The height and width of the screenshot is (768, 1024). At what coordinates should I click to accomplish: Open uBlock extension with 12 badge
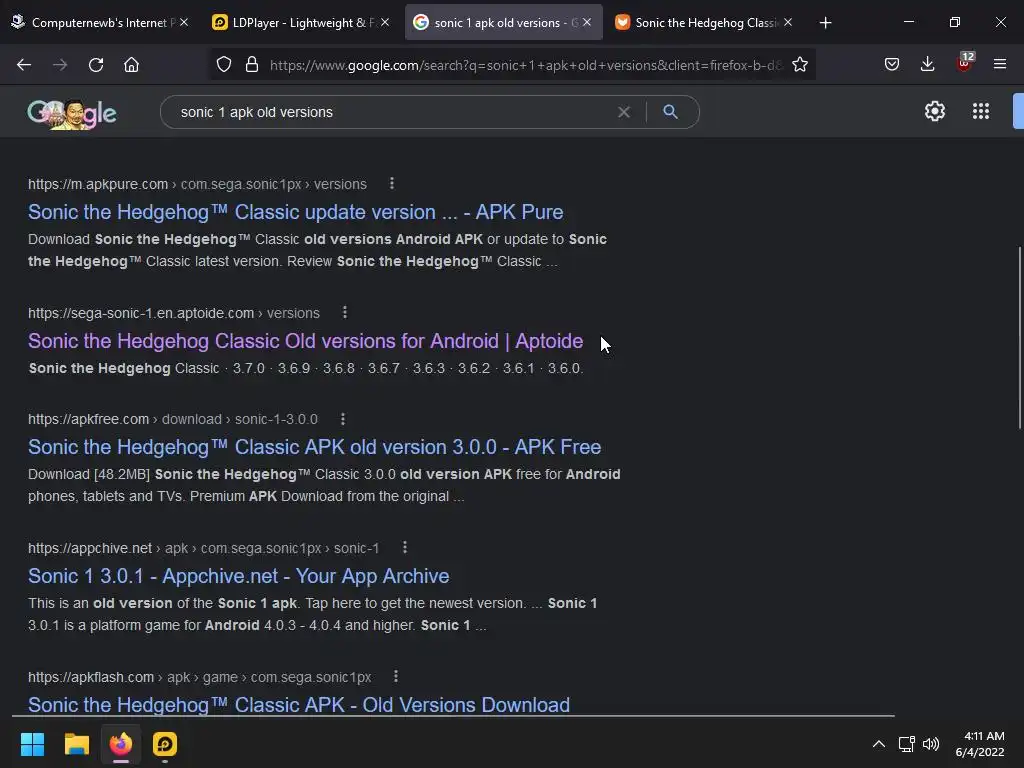pos(965,63)
